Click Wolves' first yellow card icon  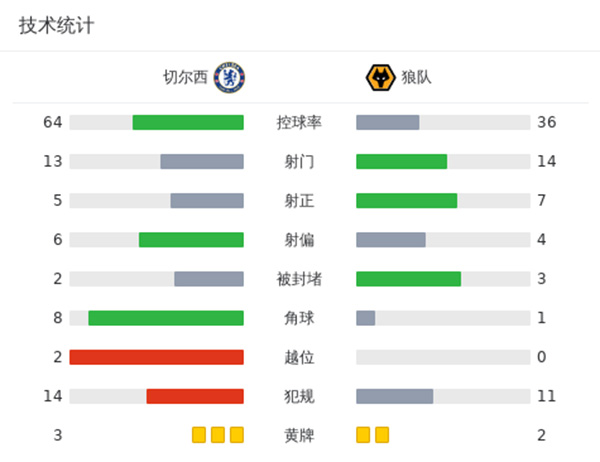(363, 435)
